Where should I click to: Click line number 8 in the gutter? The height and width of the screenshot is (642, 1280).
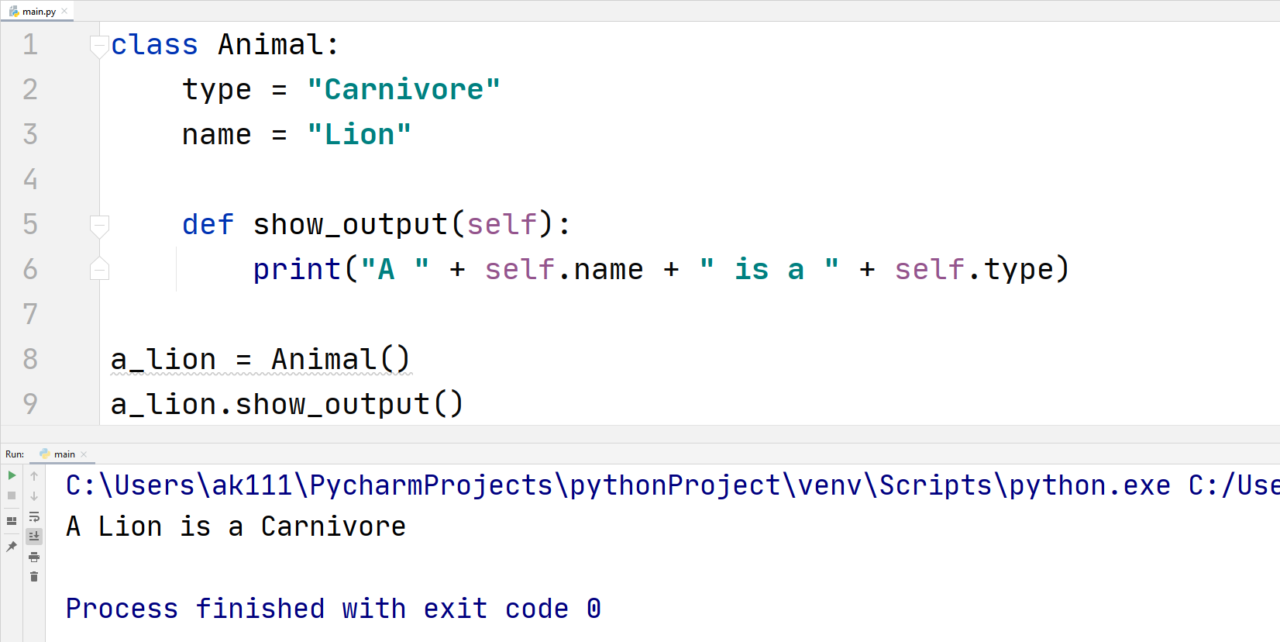tap(30, 358)
